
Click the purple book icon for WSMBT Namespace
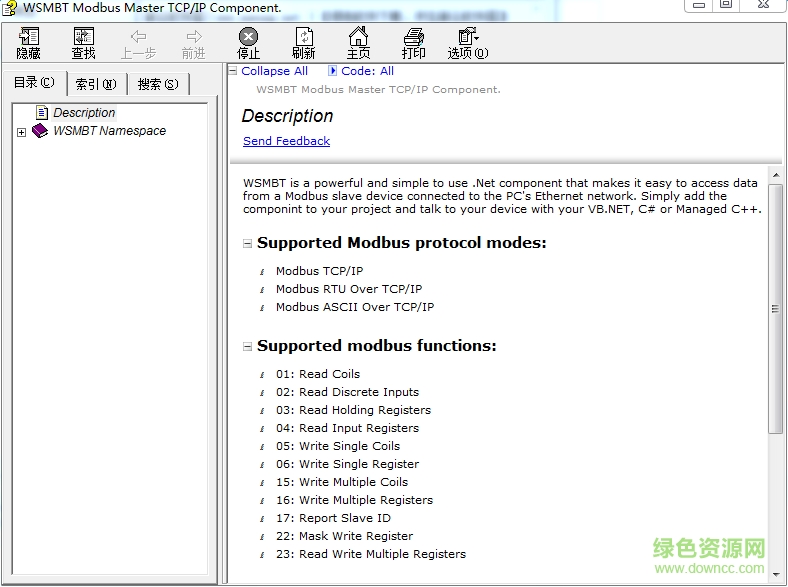coord(40,131)
